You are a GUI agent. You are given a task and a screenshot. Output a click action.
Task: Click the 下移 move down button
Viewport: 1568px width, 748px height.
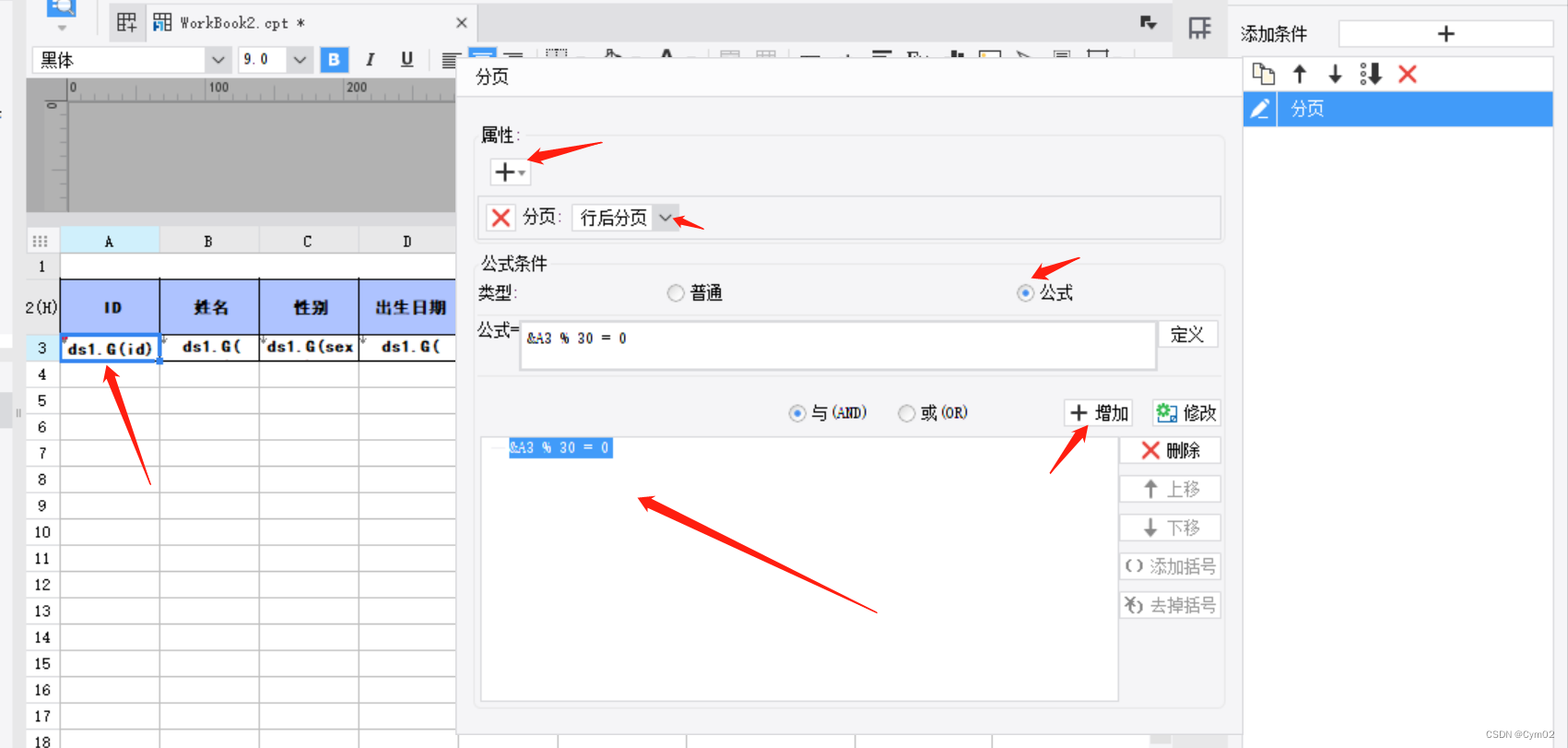click(1170, 528)
